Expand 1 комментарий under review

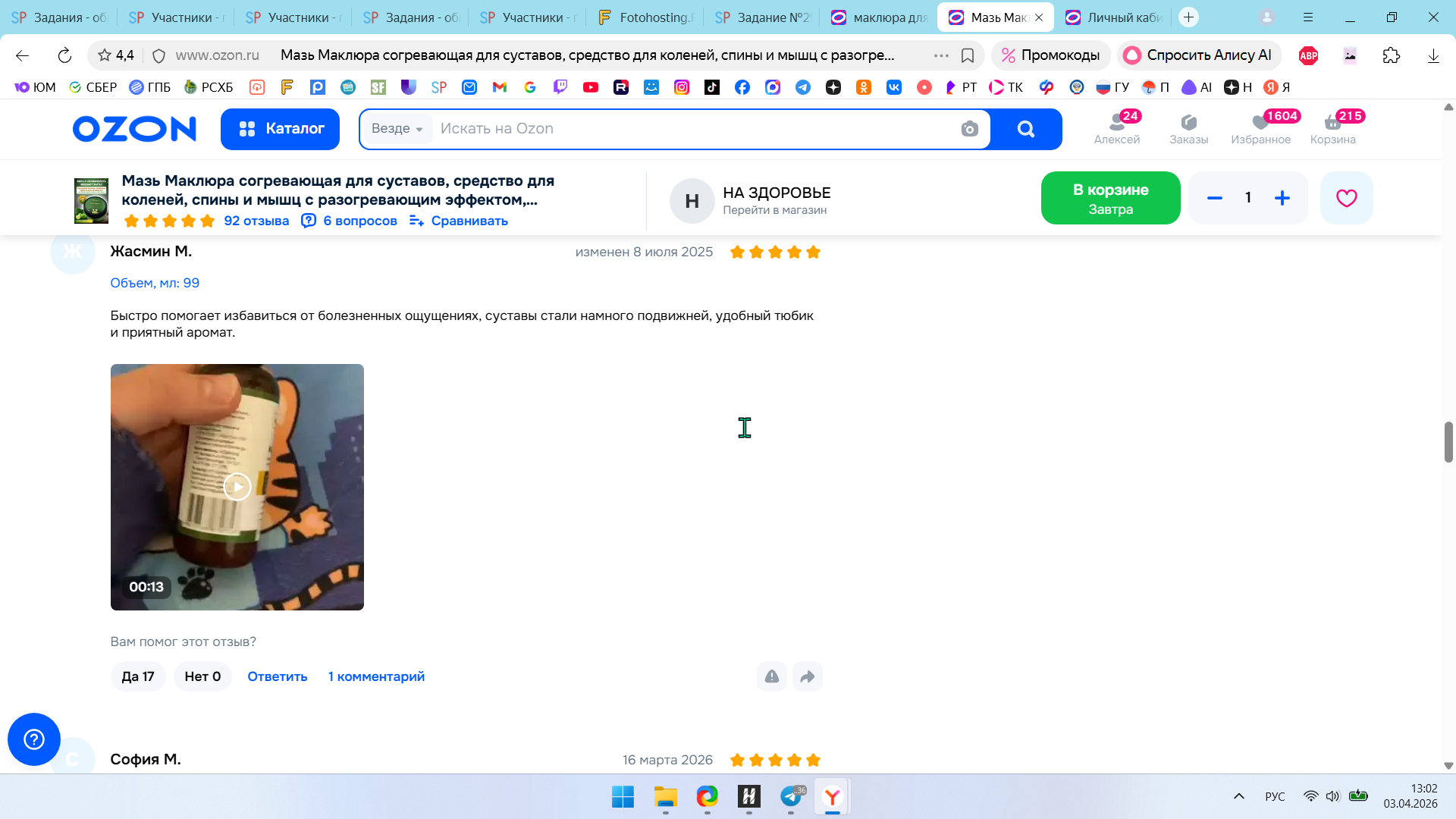point(376,676)
